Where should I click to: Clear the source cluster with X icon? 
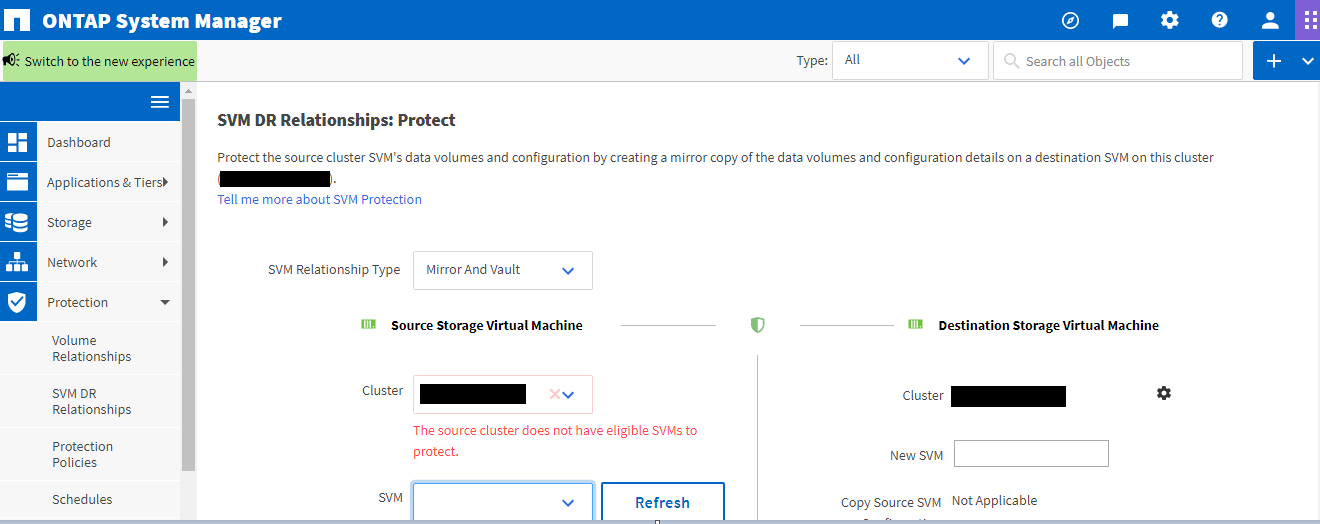555,395
